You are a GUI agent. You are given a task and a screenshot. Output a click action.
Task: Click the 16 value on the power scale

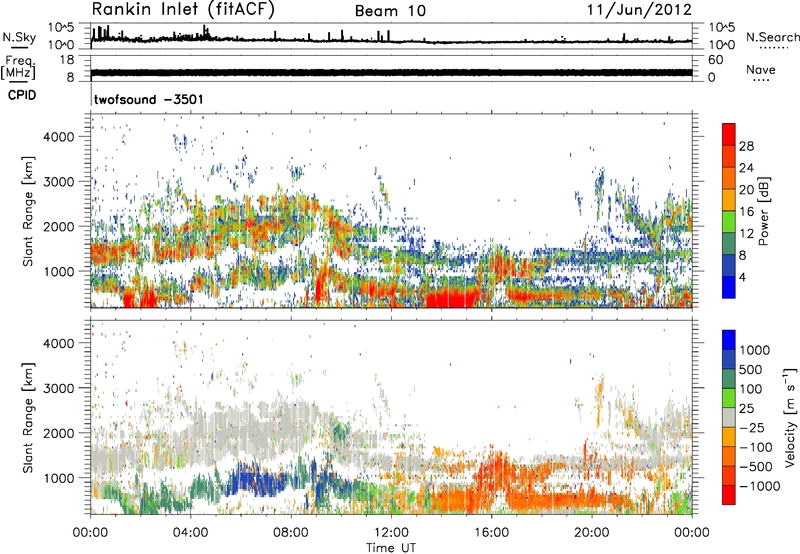click(x=746, y=212)
